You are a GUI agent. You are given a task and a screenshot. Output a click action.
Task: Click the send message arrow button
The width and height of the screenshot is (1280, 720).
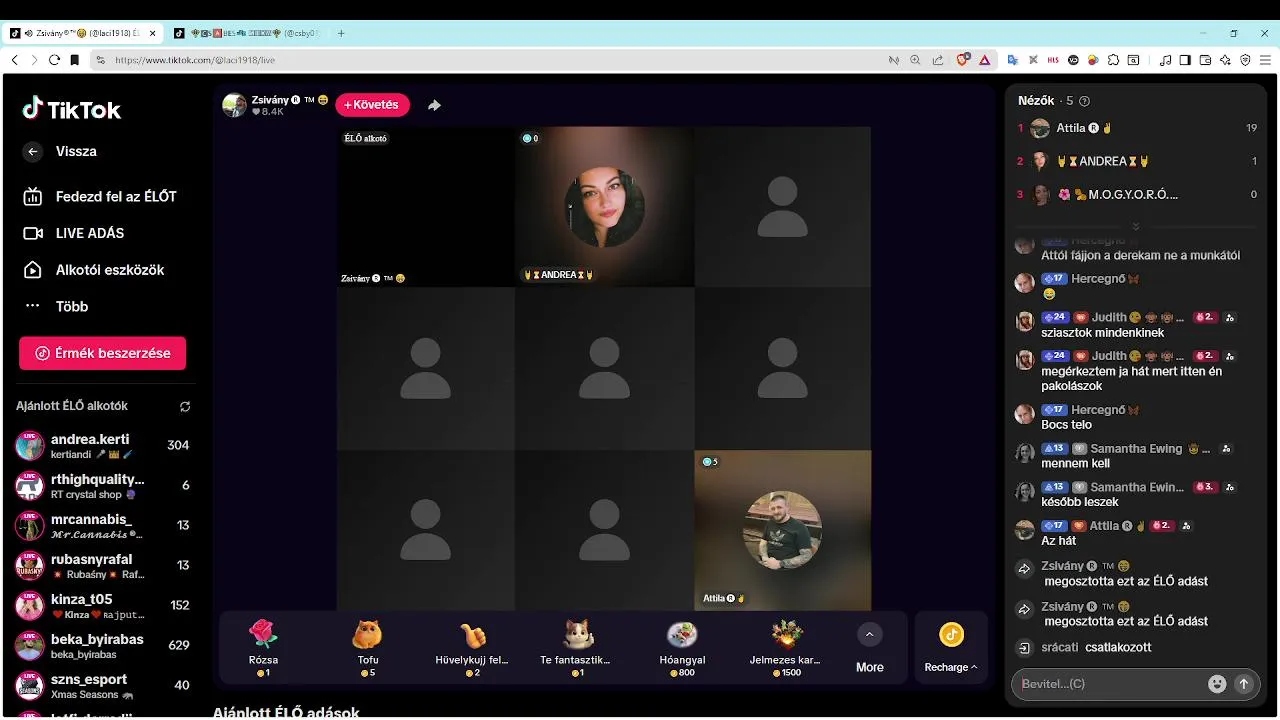point(1244,684)
